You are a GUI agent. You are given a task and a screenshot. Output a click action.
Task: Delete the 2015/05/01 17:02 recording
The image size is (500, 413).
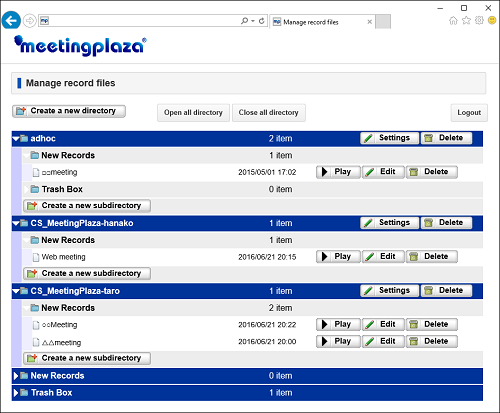(432, 172)
